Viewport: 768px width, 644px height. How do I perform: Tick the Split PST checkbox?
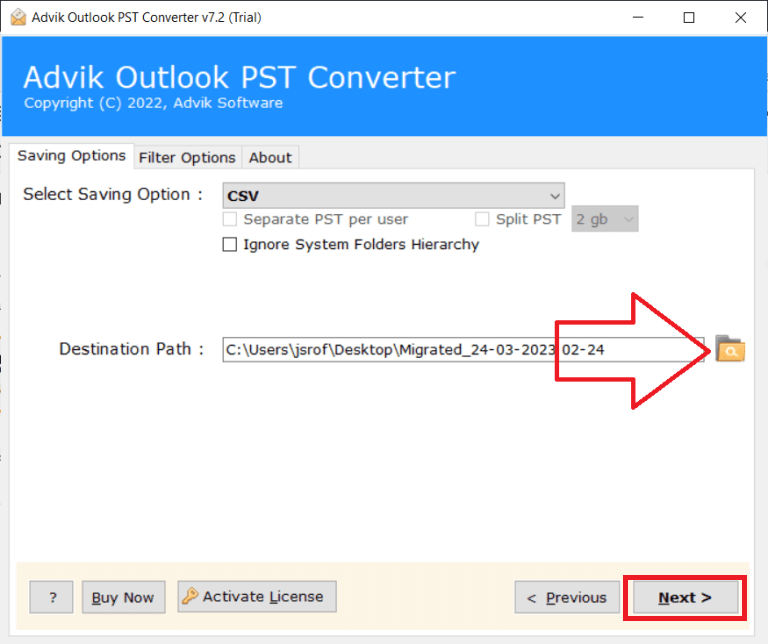point(482,219)
